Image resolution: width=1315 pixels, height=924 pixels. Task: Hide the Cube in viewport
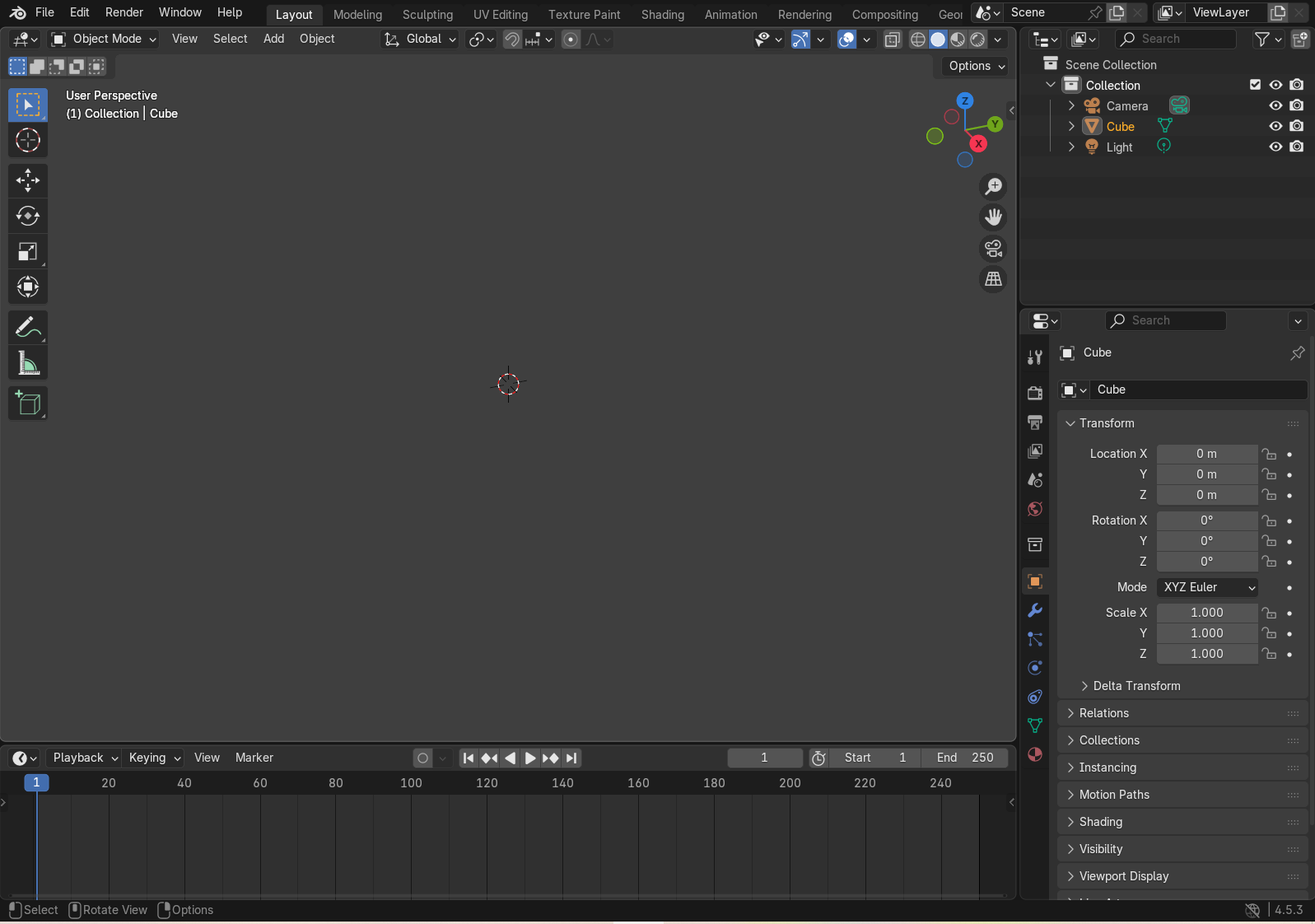(x=1275, y=126)
